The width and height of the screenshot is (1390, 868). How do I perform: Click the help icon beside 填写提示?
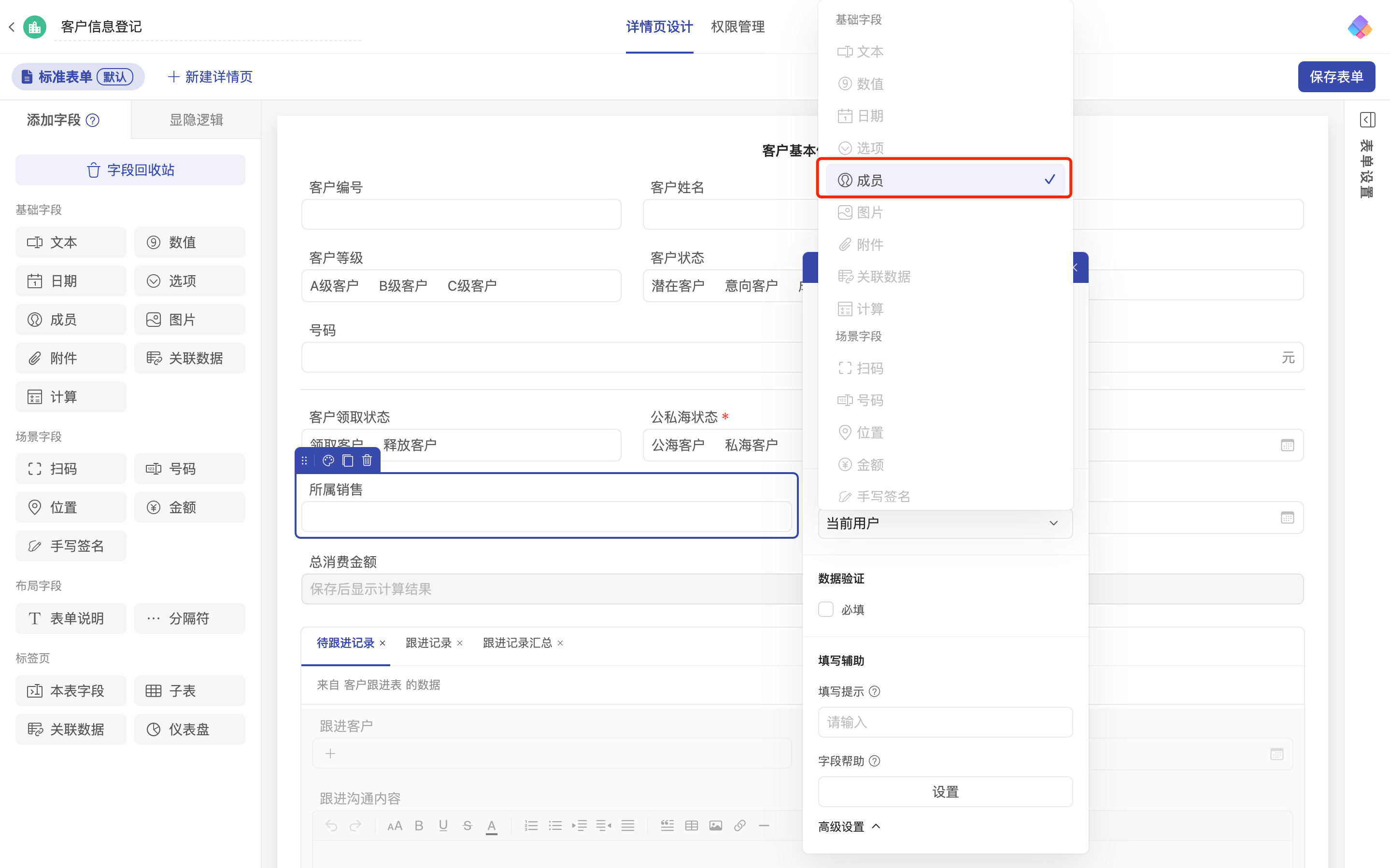click(874, 691)
